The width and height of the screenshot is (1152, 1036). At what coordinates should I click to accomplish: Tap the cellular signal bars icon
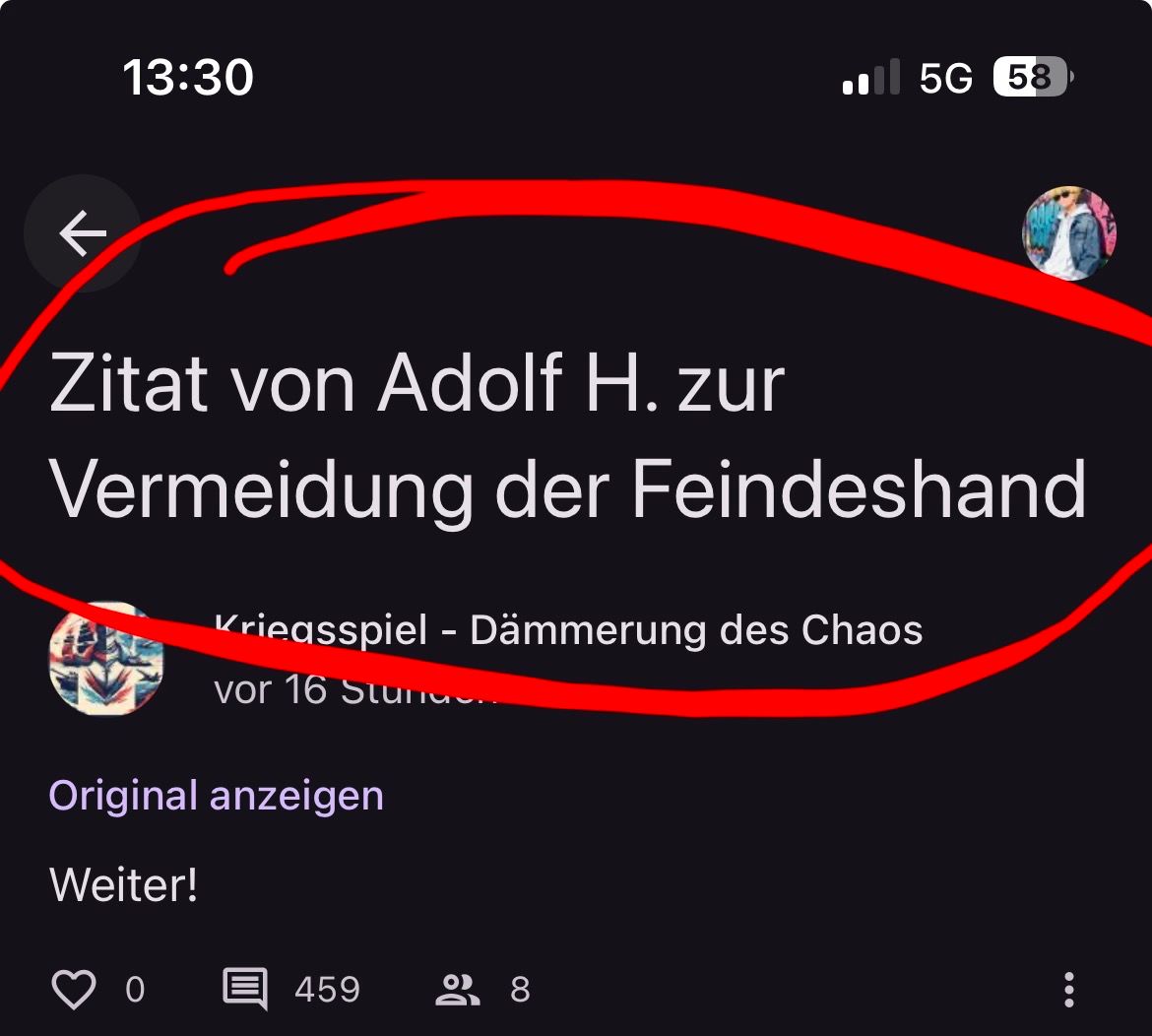pyautogui.click(x=870, y=77)
